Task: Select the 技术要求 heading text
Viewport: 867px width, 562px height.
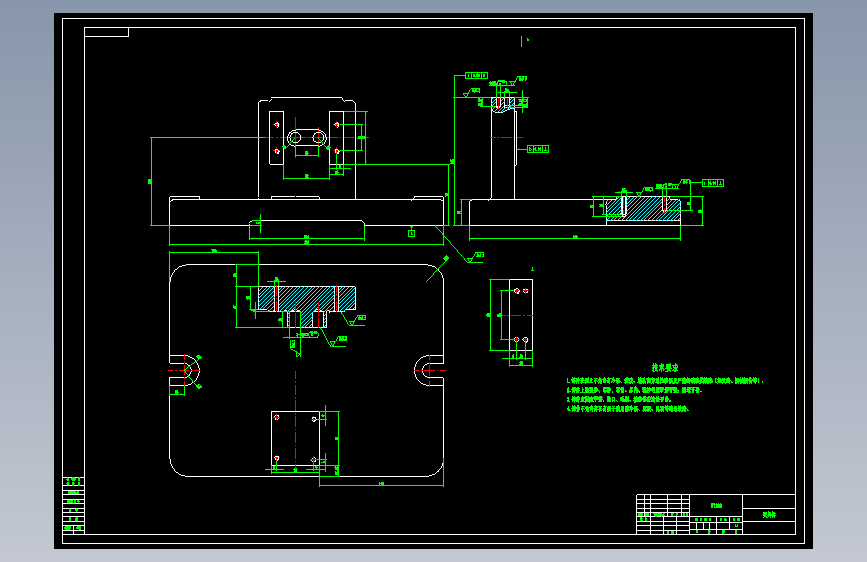Action: tap(665, 368)
